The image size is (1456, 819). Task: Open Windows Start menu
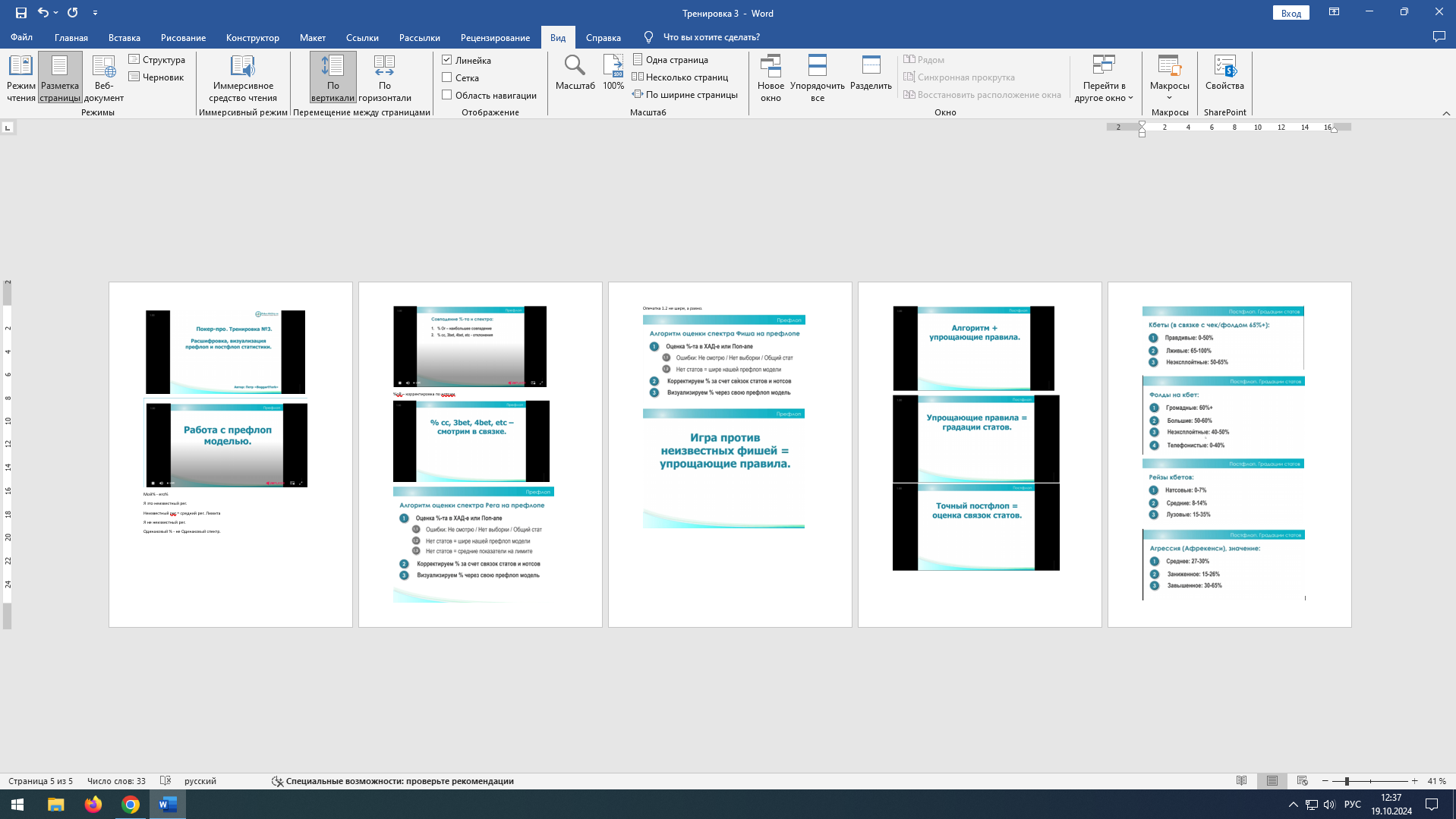point(17,805)
